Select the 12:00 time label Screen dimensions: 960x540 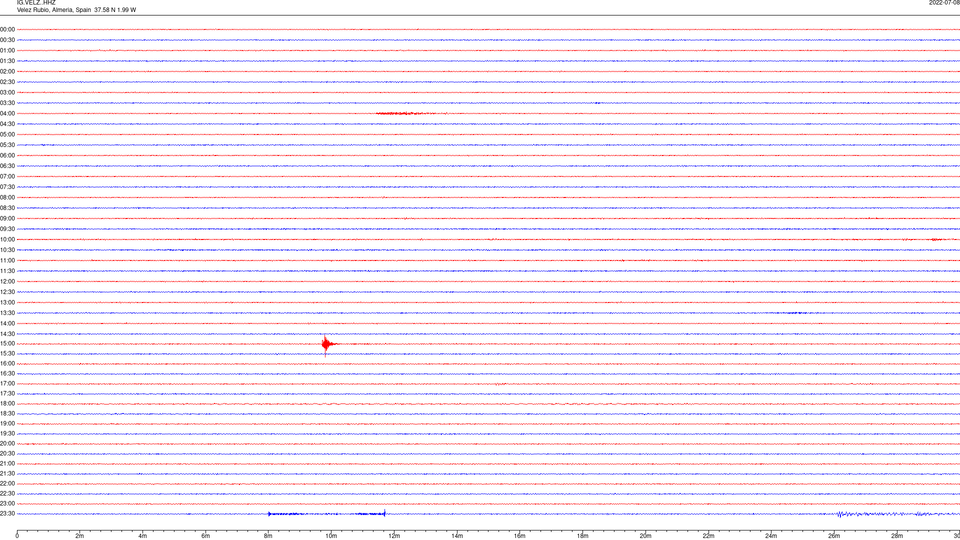7,282
